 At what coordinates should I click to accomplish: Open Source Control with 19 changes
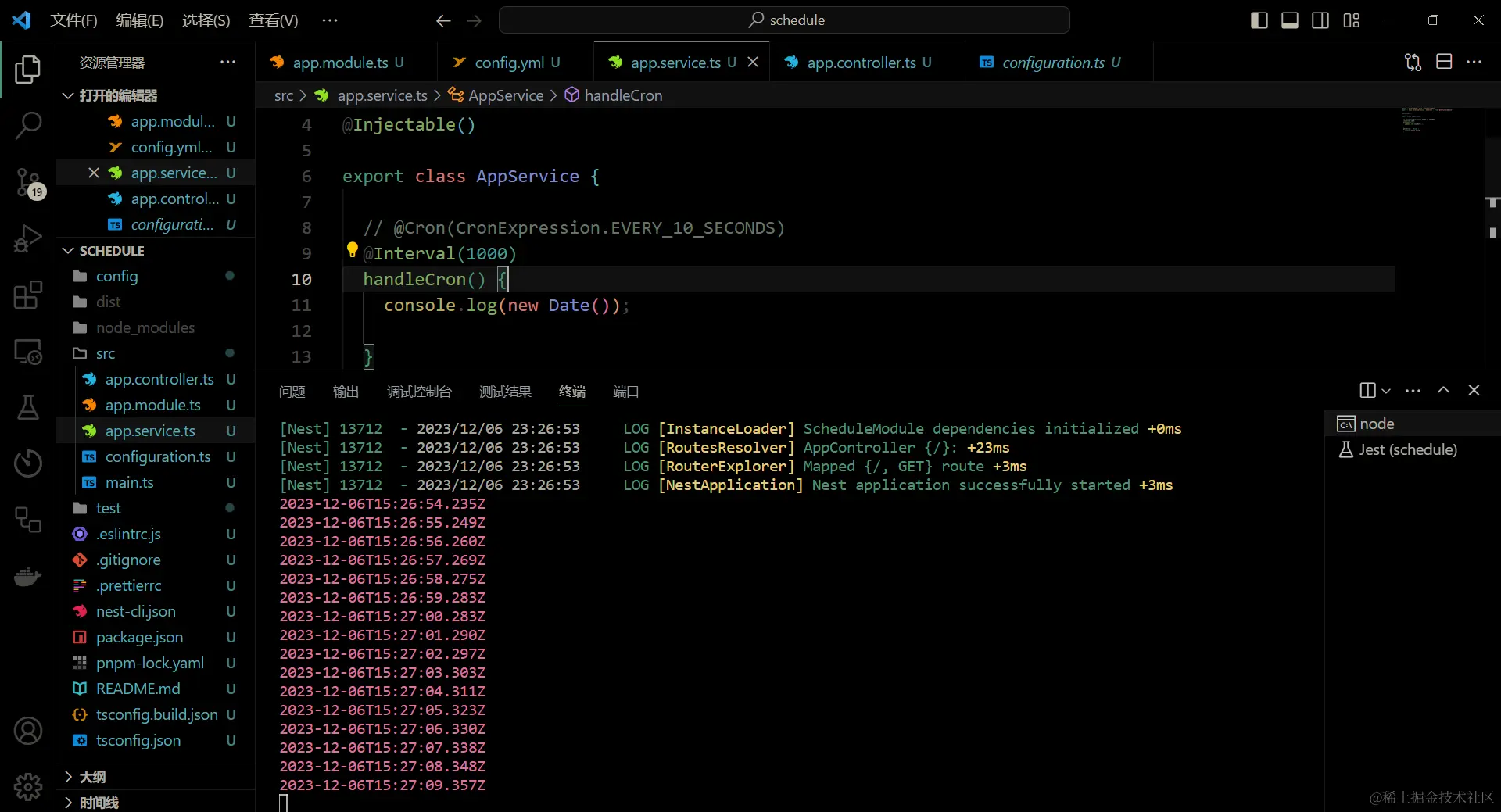coord(28,182)
